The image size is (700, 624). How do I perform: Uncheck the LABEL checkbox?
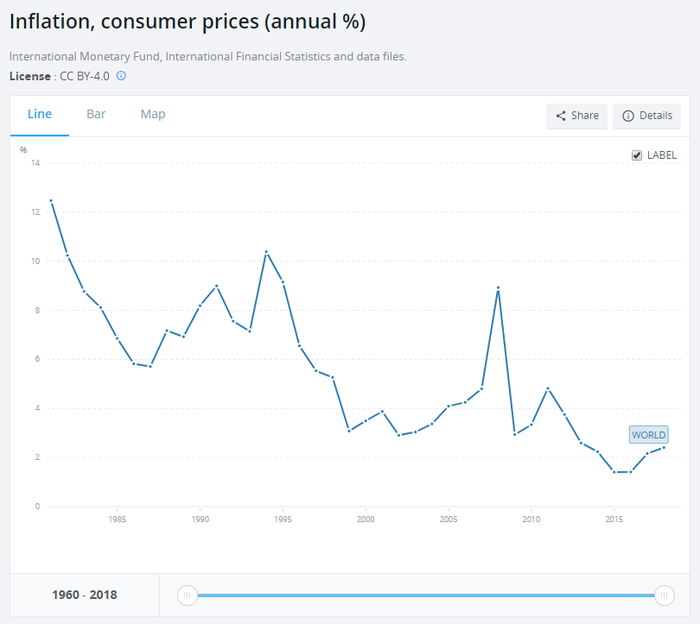(x=637, y=155)
